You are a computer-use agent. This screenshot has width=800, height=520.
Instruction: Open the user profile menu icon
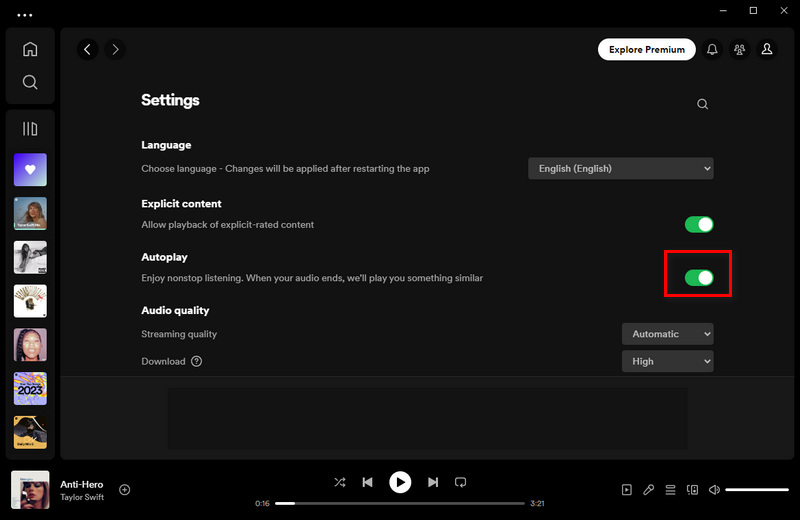(x=767, y=49)
